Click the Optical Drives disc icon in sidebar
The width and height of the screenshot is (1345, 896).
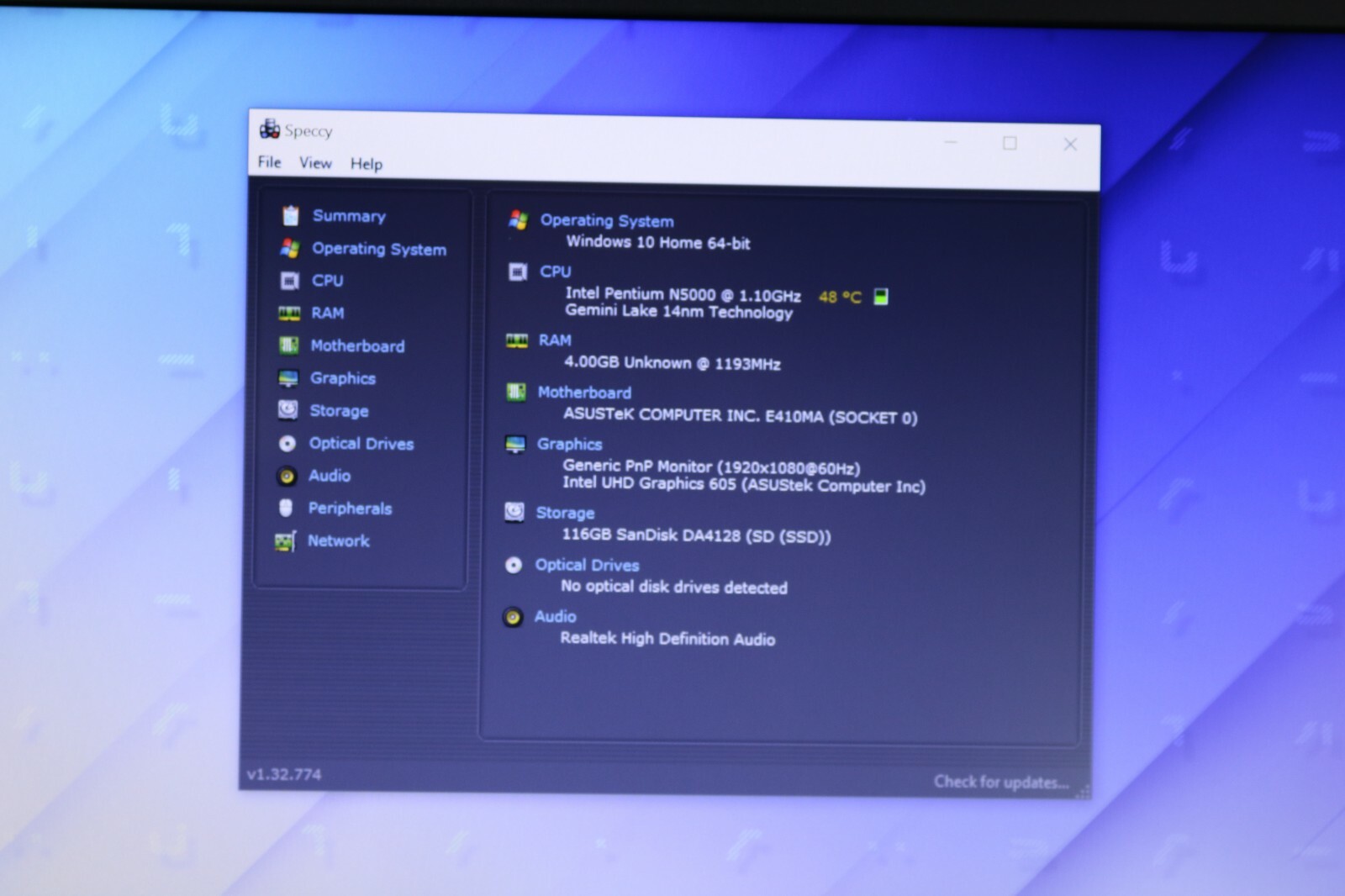[287, 444]
